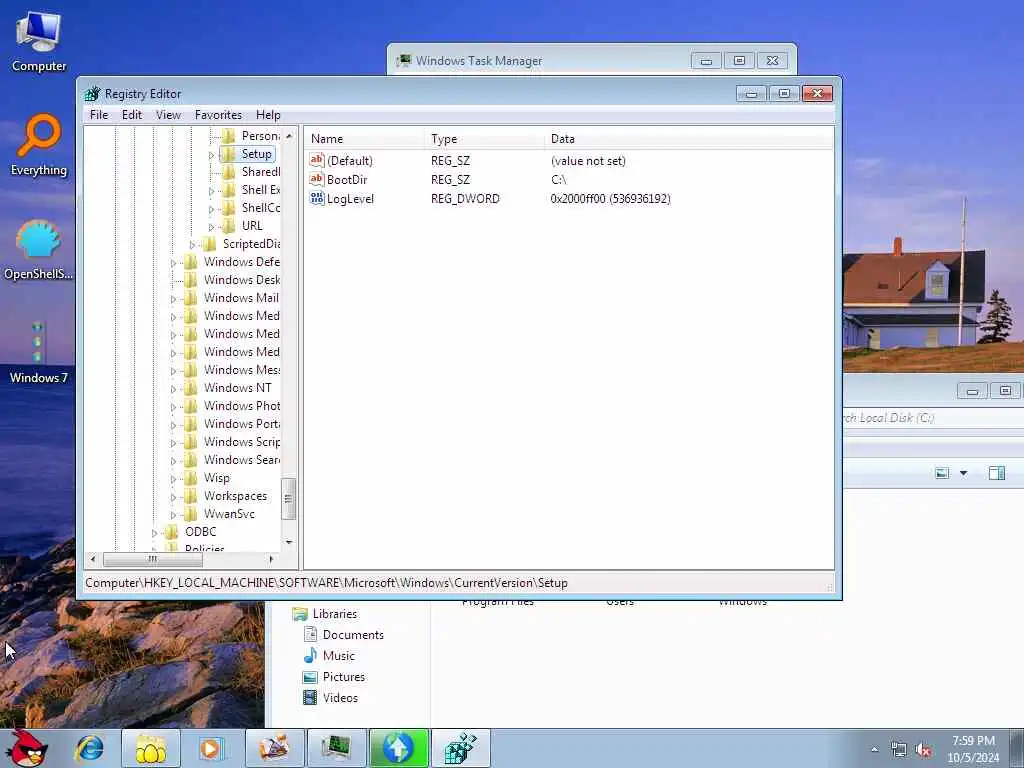This screenshot has width=1024, height=768.
Task: Open the Favorites menu
Action: pos(218,115)
